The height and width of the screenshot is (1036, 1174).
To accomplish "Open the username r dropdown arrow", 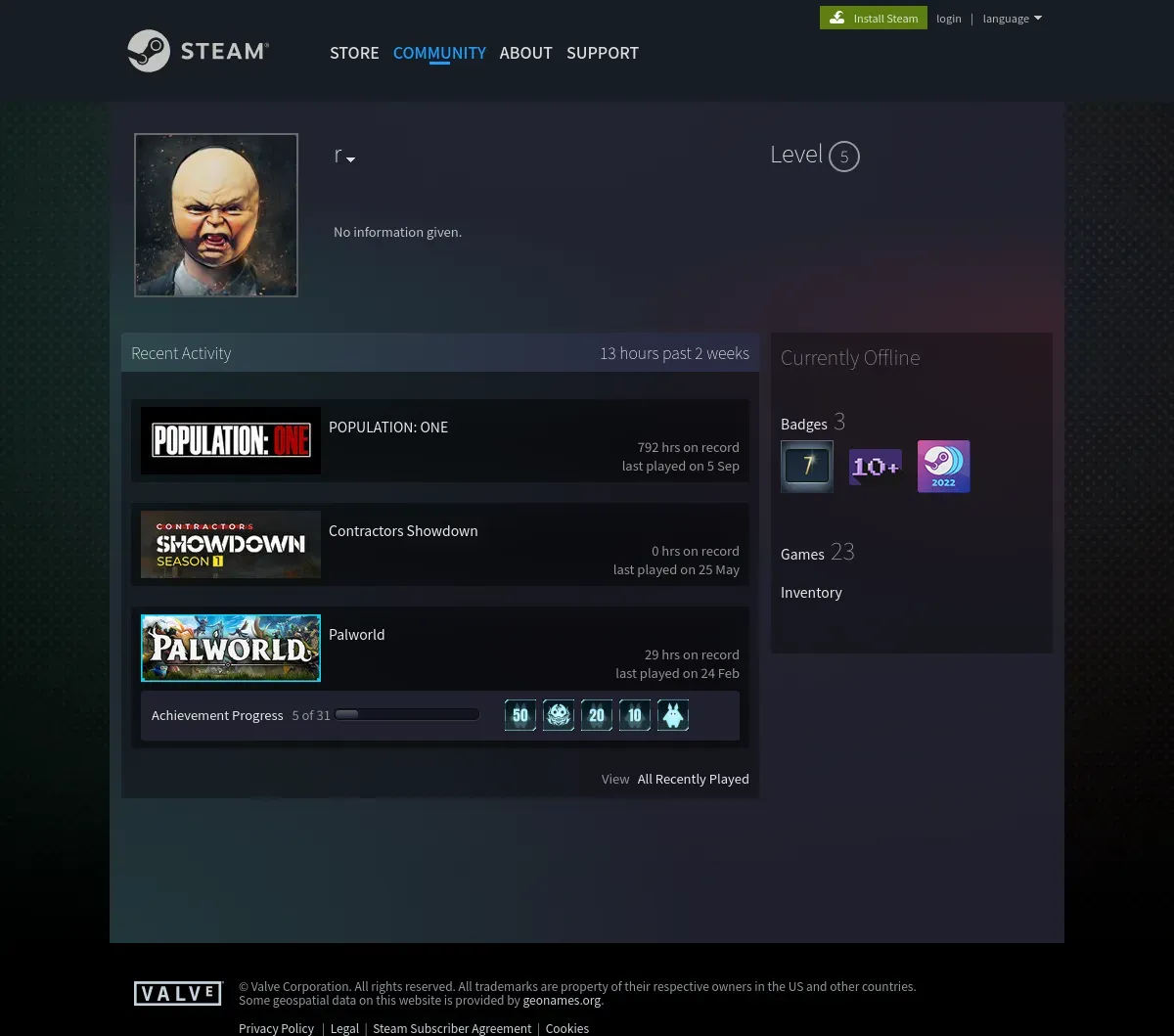I will (x=350, y=159).
